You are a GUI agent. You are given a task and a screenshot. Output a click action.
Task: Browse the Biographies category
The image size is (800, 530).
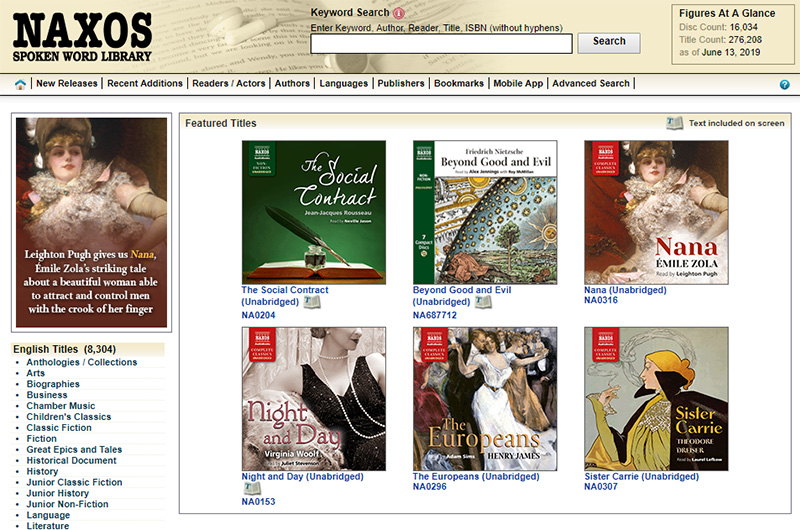(x=53, y=384)
